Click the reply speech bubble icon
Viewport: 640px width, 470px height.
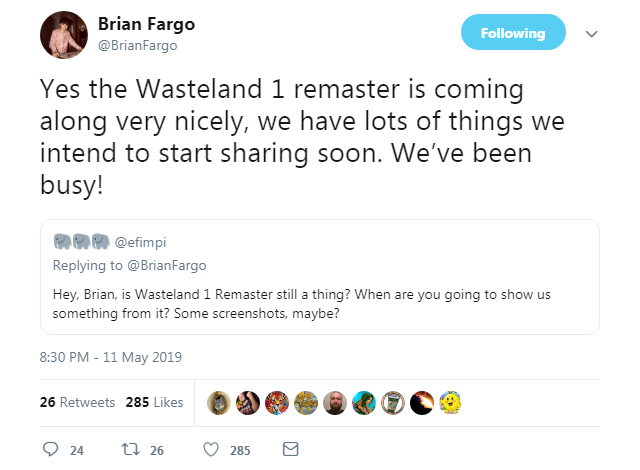pyautogui.click(x=51, y=449)
